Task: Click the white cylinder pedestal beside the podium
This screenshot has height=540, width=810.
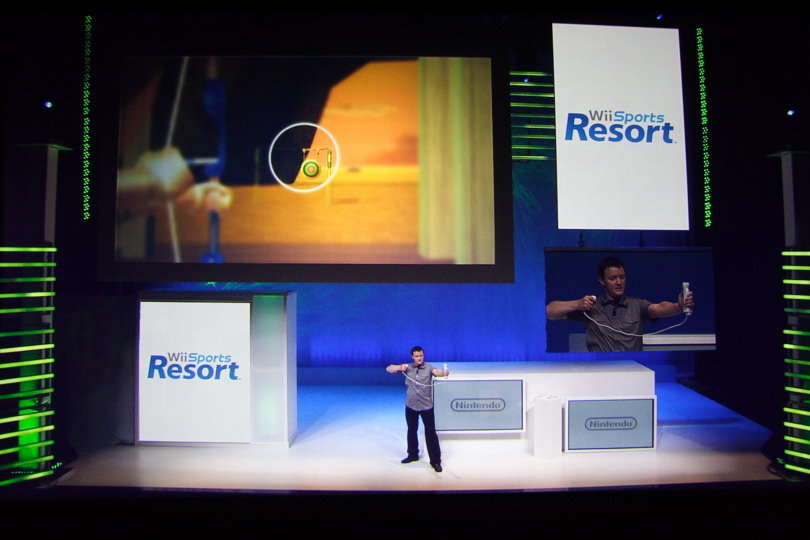Action: (x=547, y=425)
